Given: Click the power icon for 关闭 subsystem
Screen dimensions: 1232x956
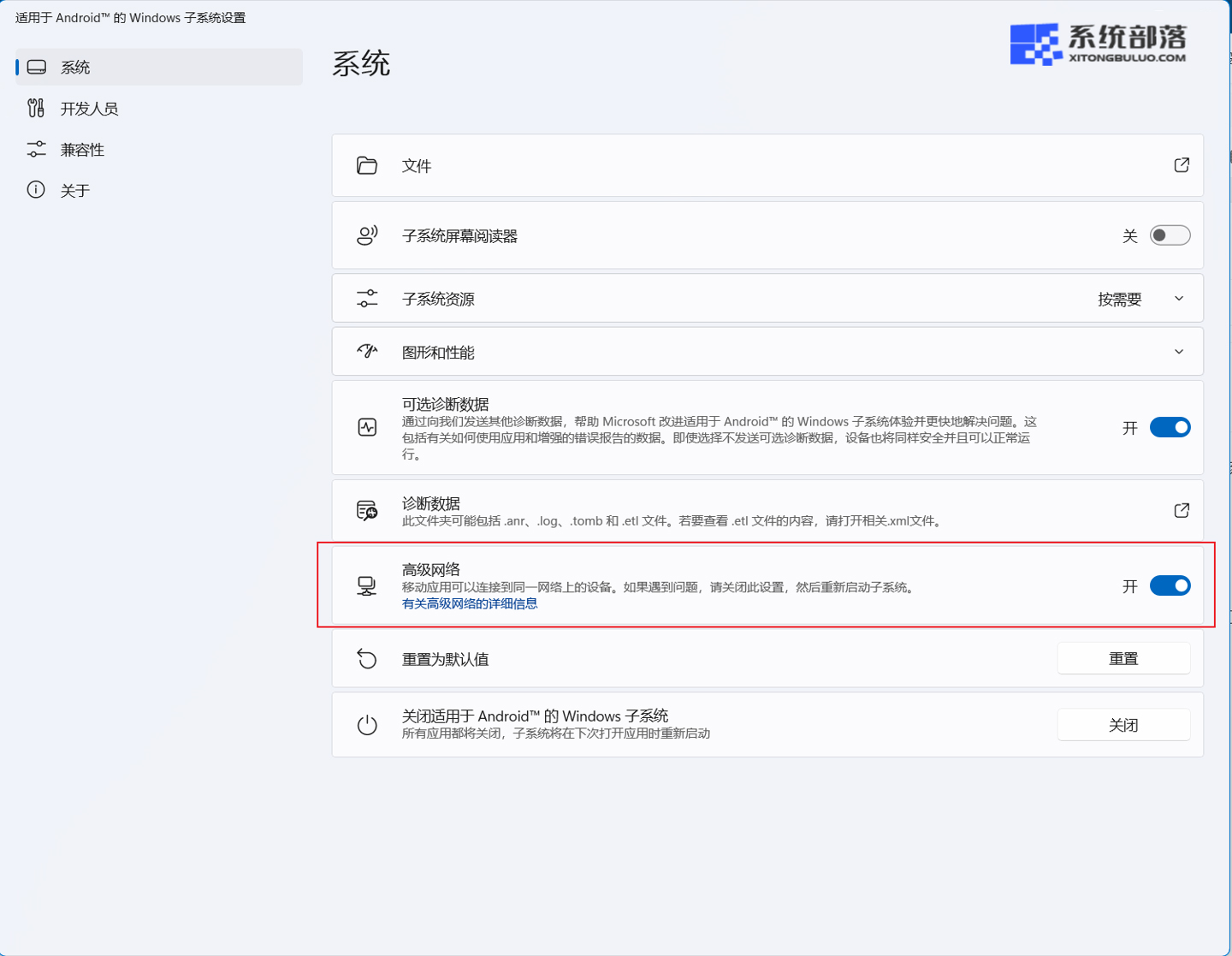Looking at the screenshot, I should [367, 725].
